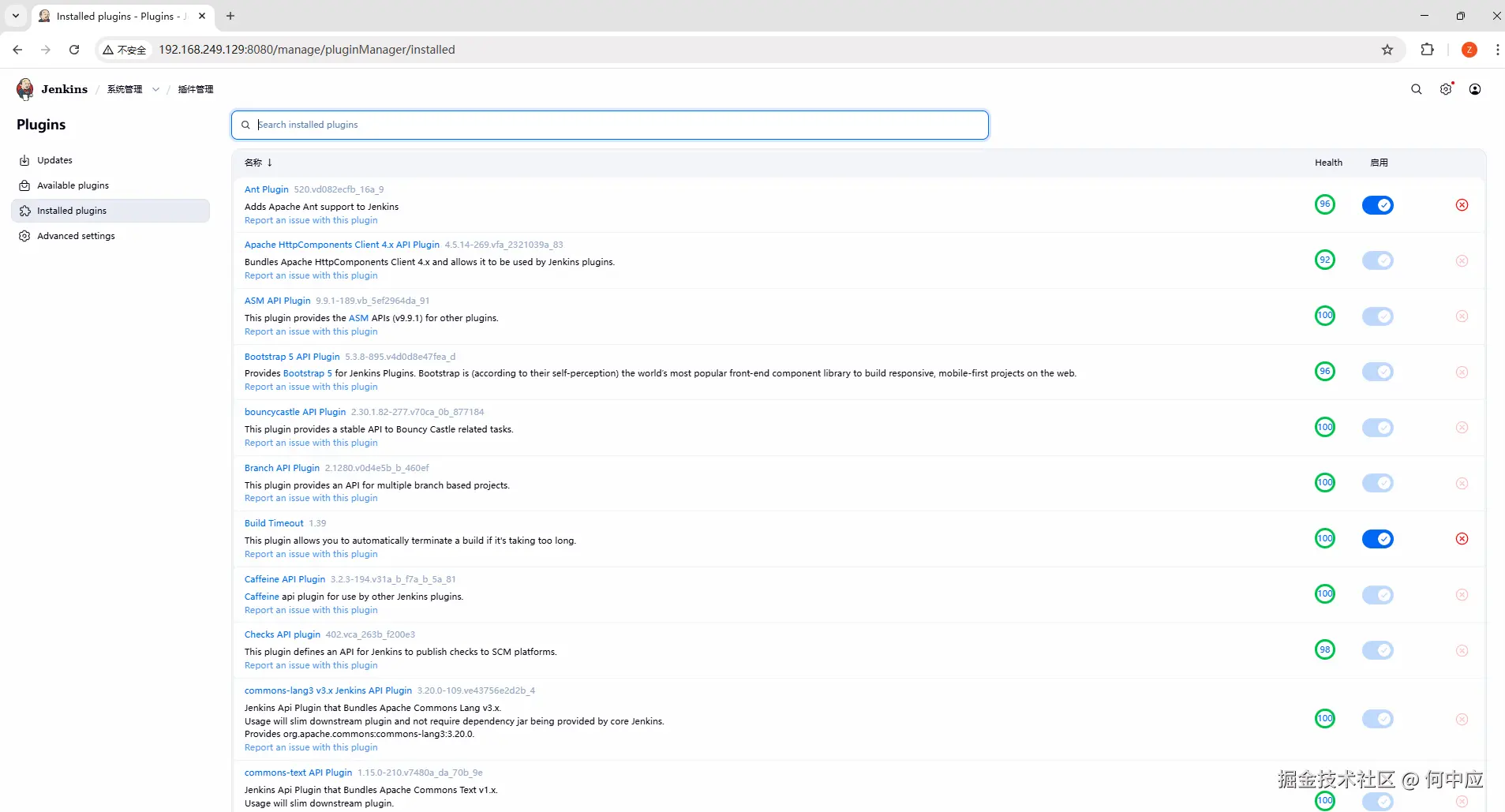
Task: Open the ASM API Plugin link
Action: pos(278,301)
